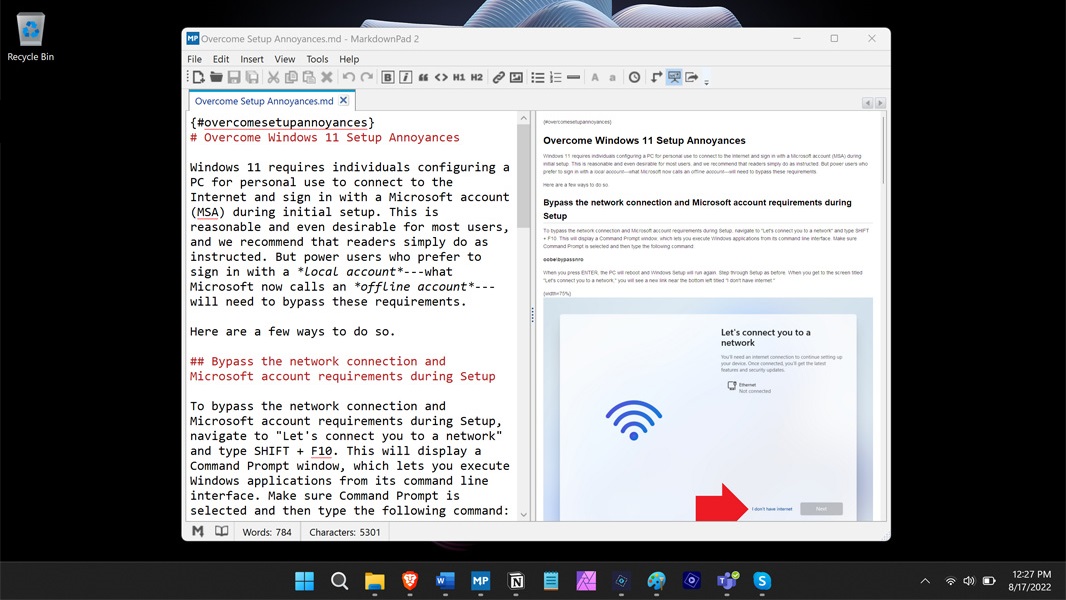The image size is (1066, 600).
Task: Toggle the live preview pane button
Action: click(x=674, y=77)
